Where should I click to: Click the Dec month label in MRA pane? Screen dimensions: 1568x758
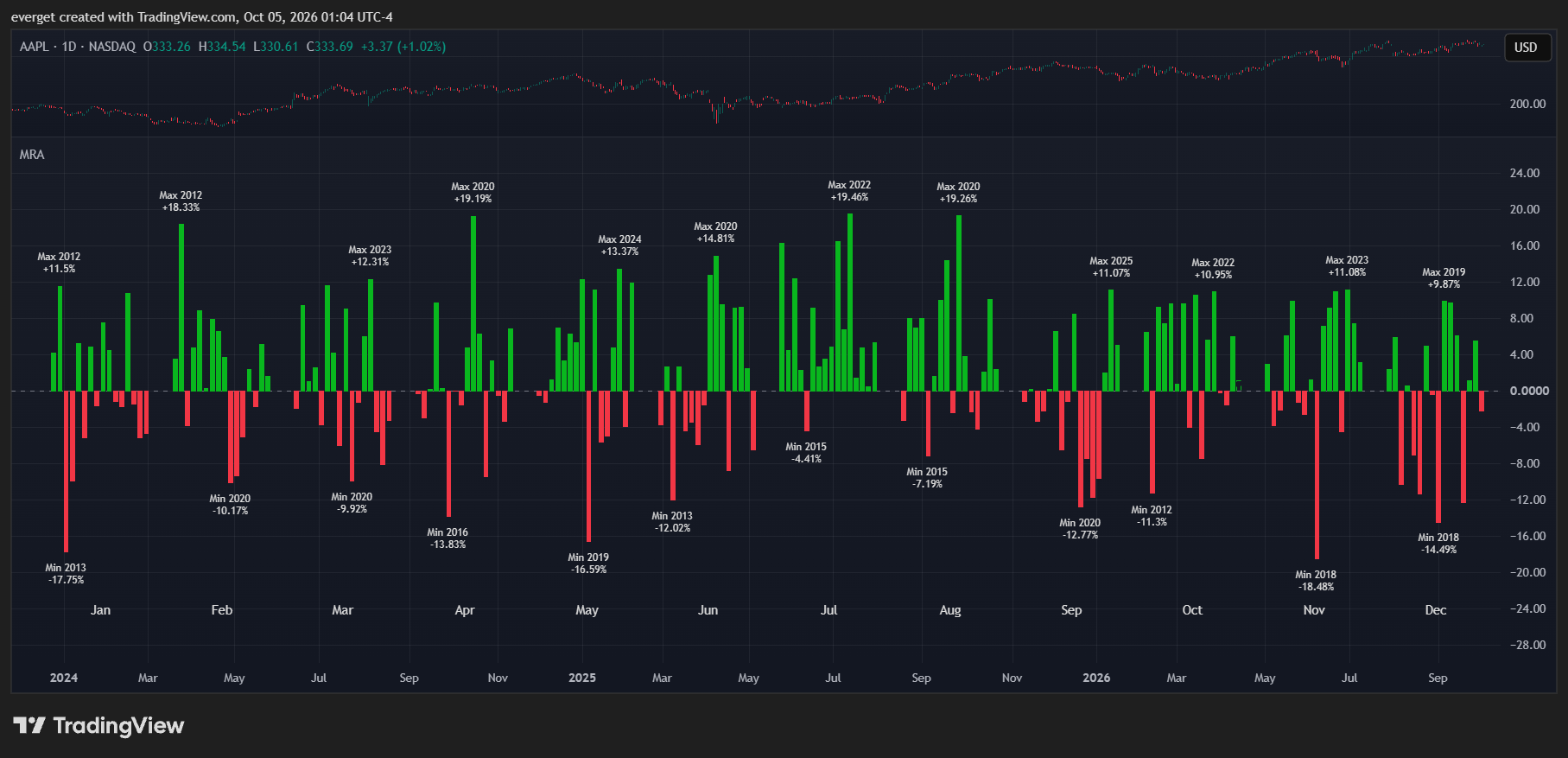pos(1435,610)
